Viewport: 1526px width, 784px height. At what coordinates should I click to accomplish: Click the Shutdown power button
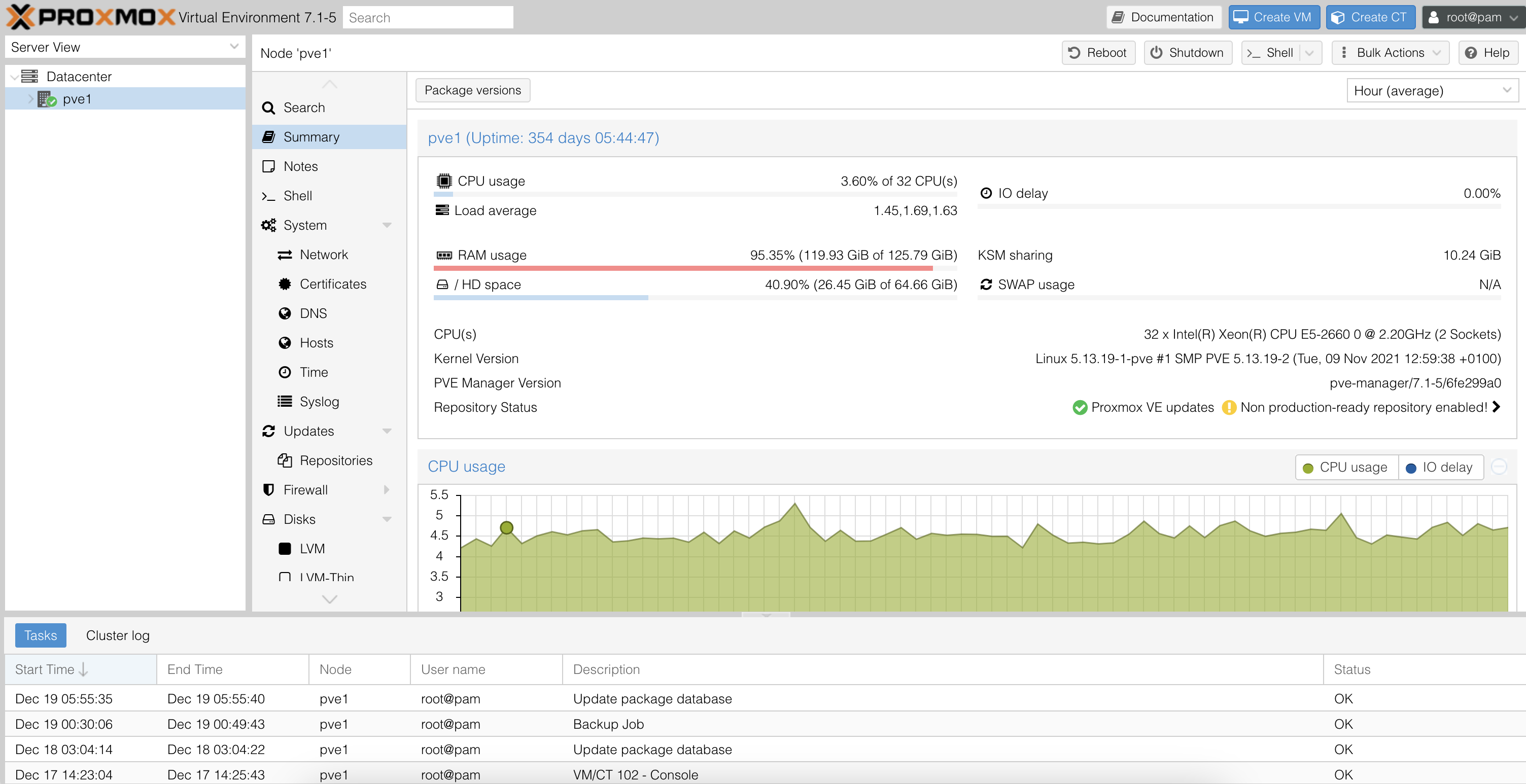[x=1187, y=53]
